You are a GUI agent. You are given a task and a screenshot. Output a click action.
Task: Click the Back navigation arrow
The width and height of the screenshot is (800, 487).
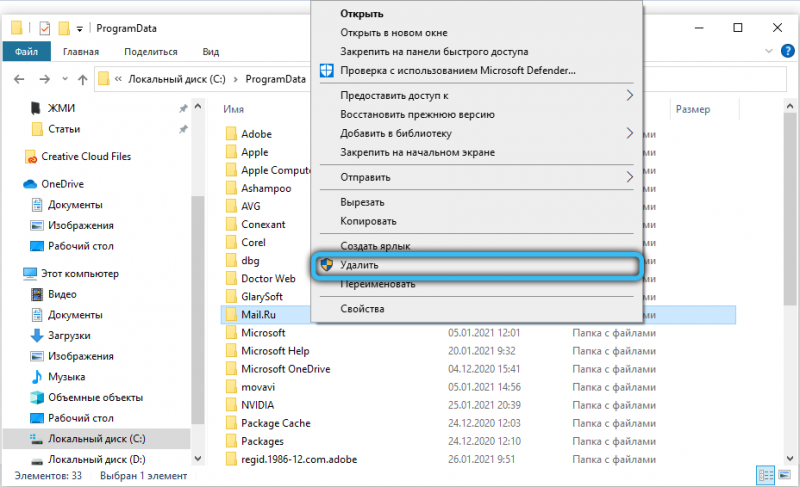[x=19, y=79]
